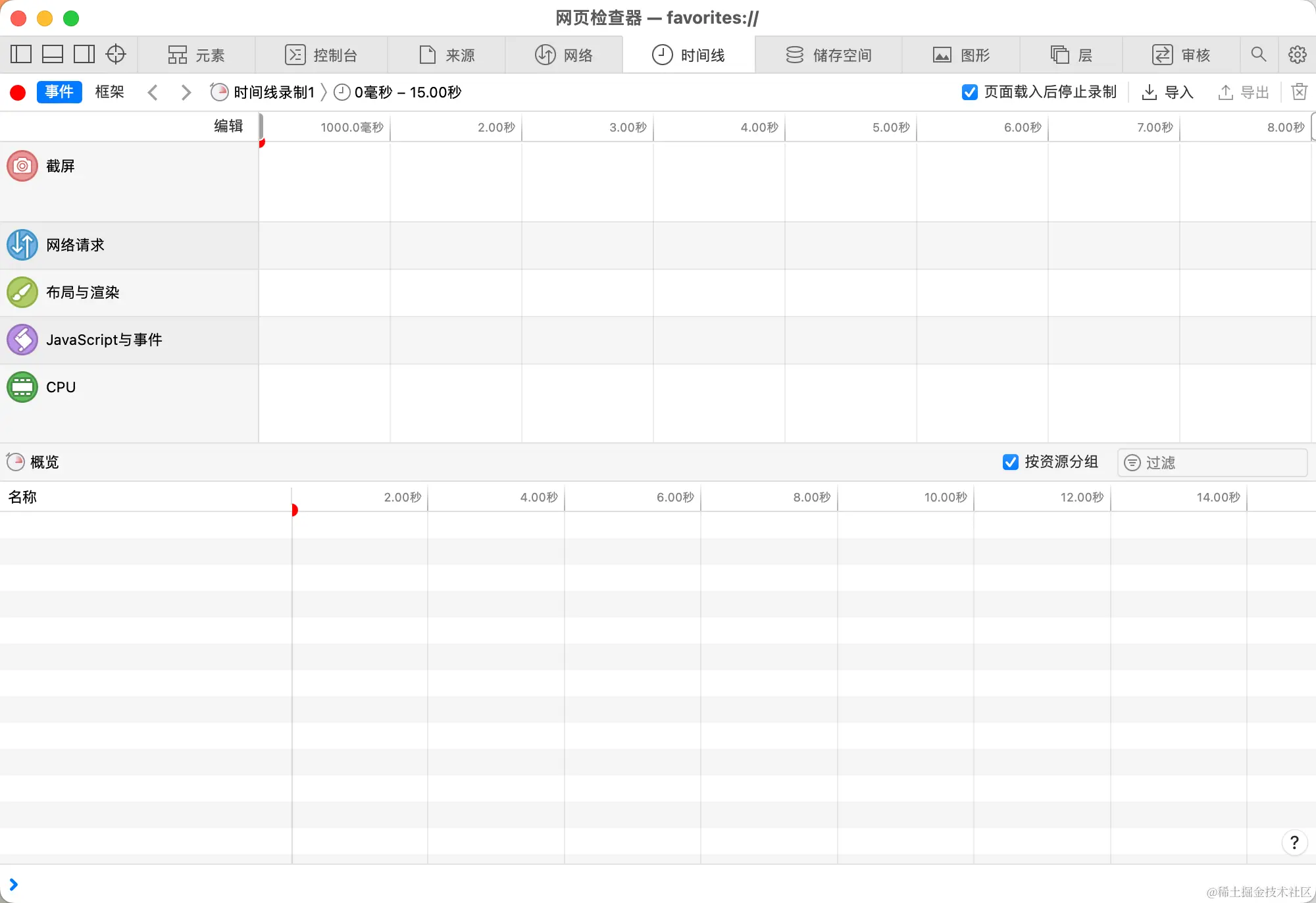Toggle 按资源分组 checkbox

click(x=1010, y=462)
